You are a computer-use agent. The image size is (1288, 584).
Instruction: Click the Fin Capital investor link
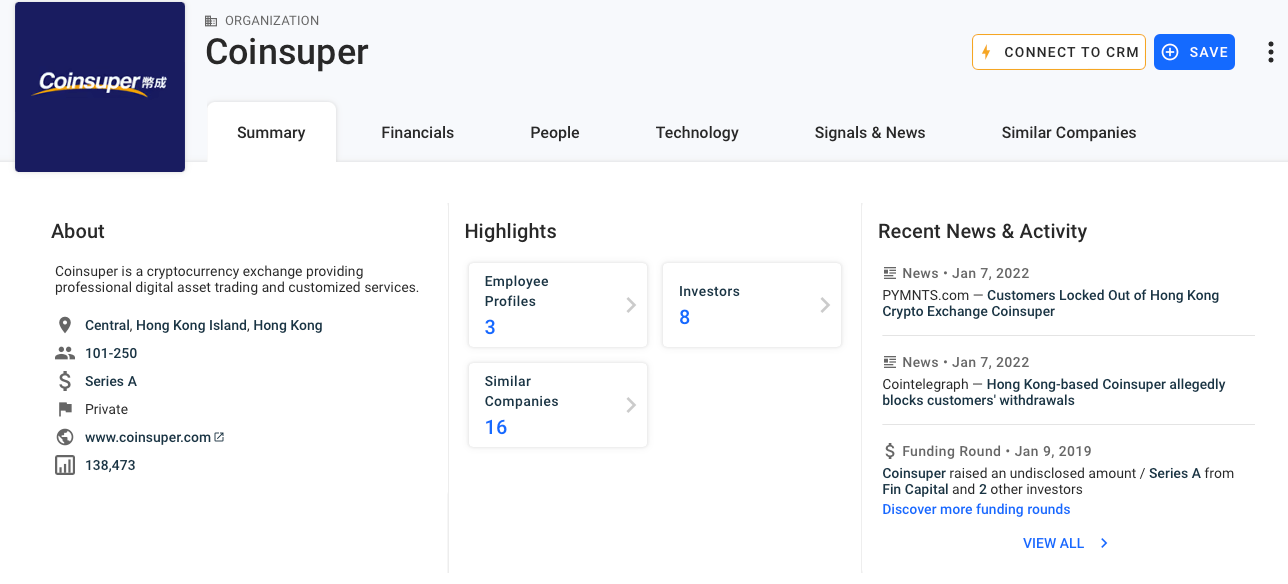point(915,489)
